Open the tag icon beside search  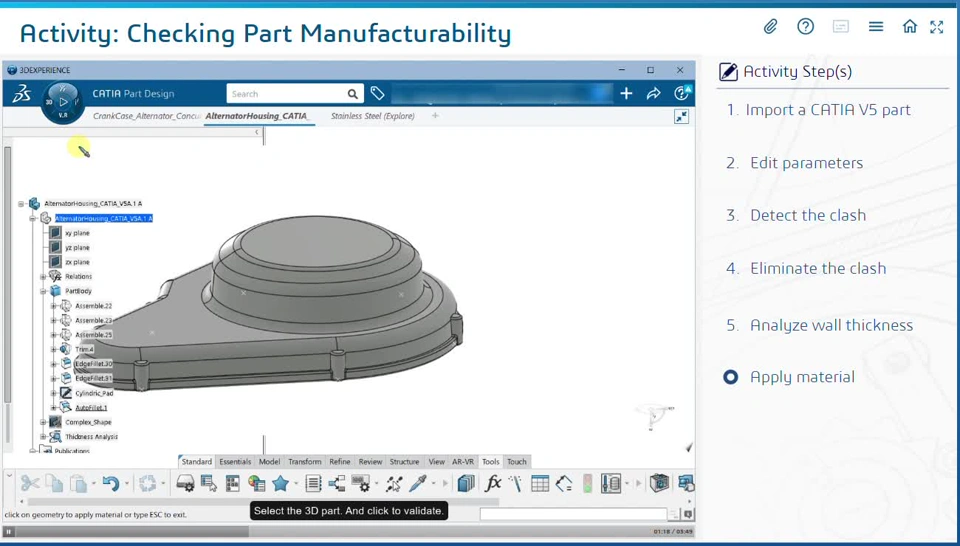[377, 93]
